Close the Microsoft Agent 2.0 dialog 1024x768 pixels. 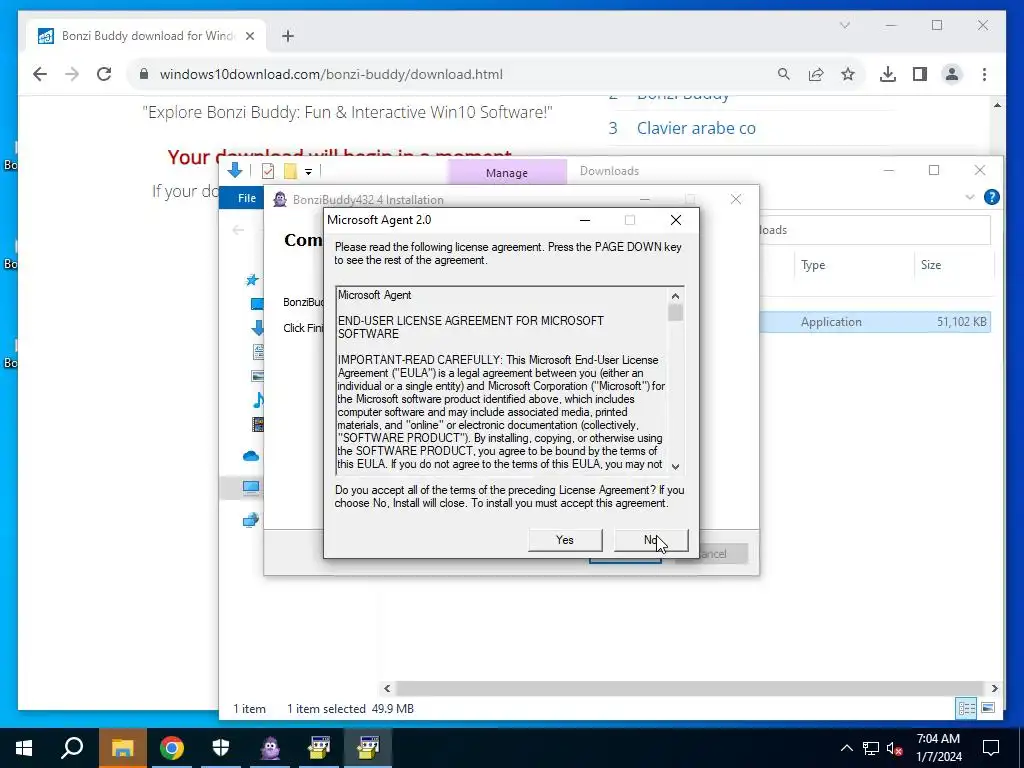coord(676,220)
